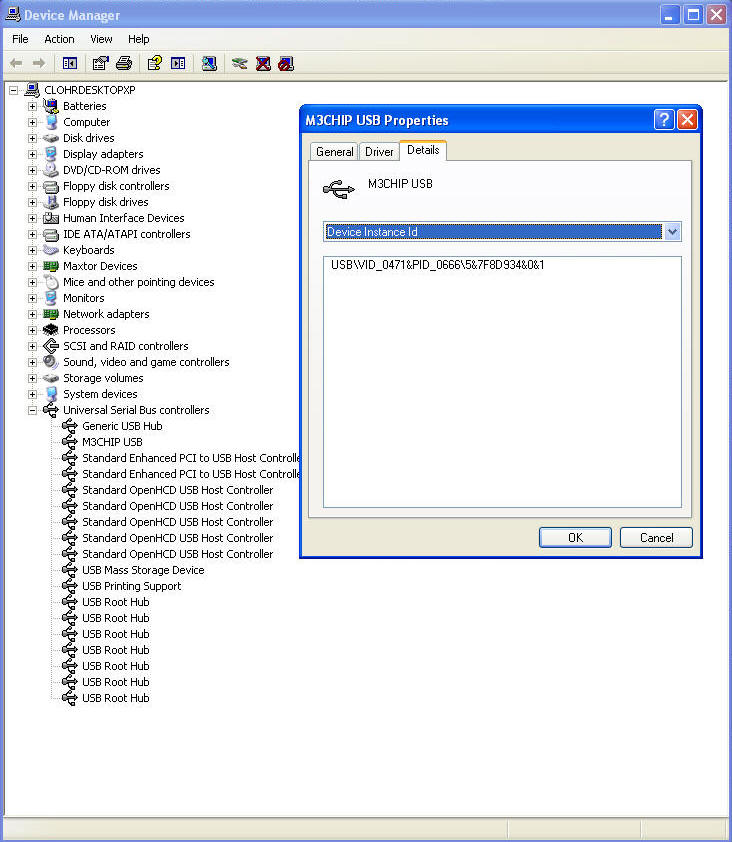732x842 pixels.
Task: Click the Generic USB Hub device icon
Action: (70, 426)
